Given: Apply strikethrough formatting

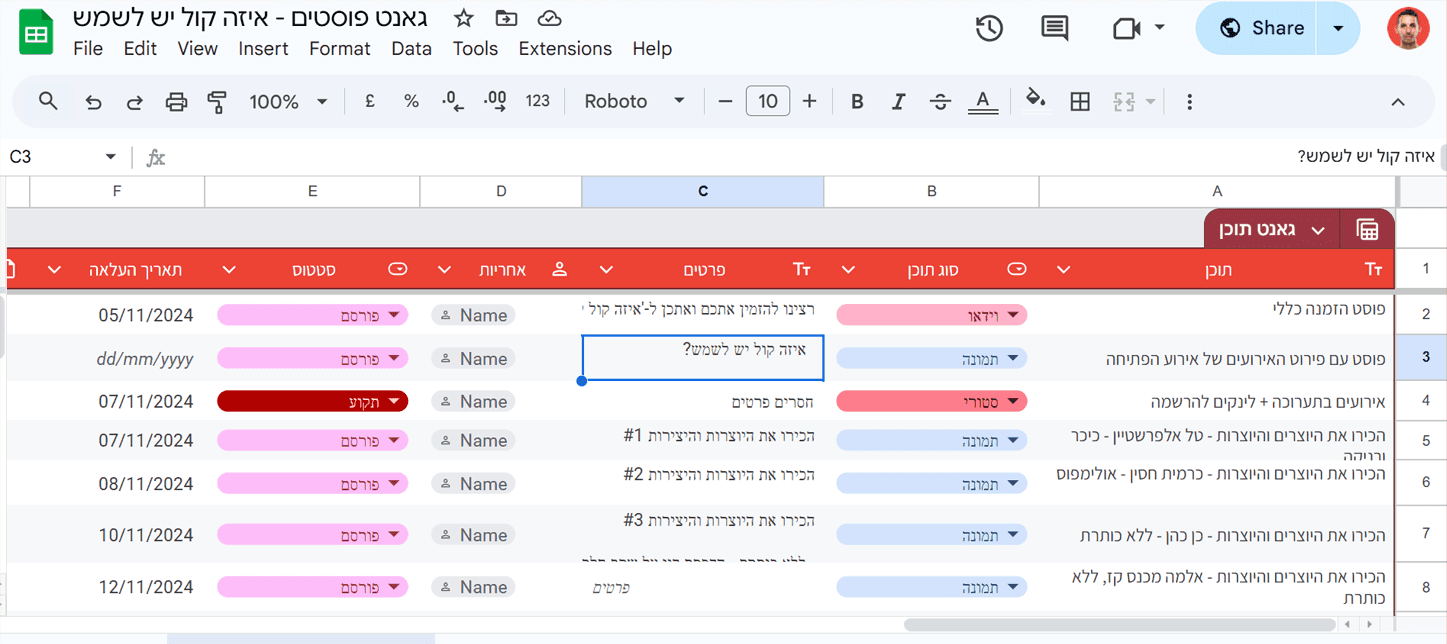Looking at the screenshot, I should (x=940, y=101).
